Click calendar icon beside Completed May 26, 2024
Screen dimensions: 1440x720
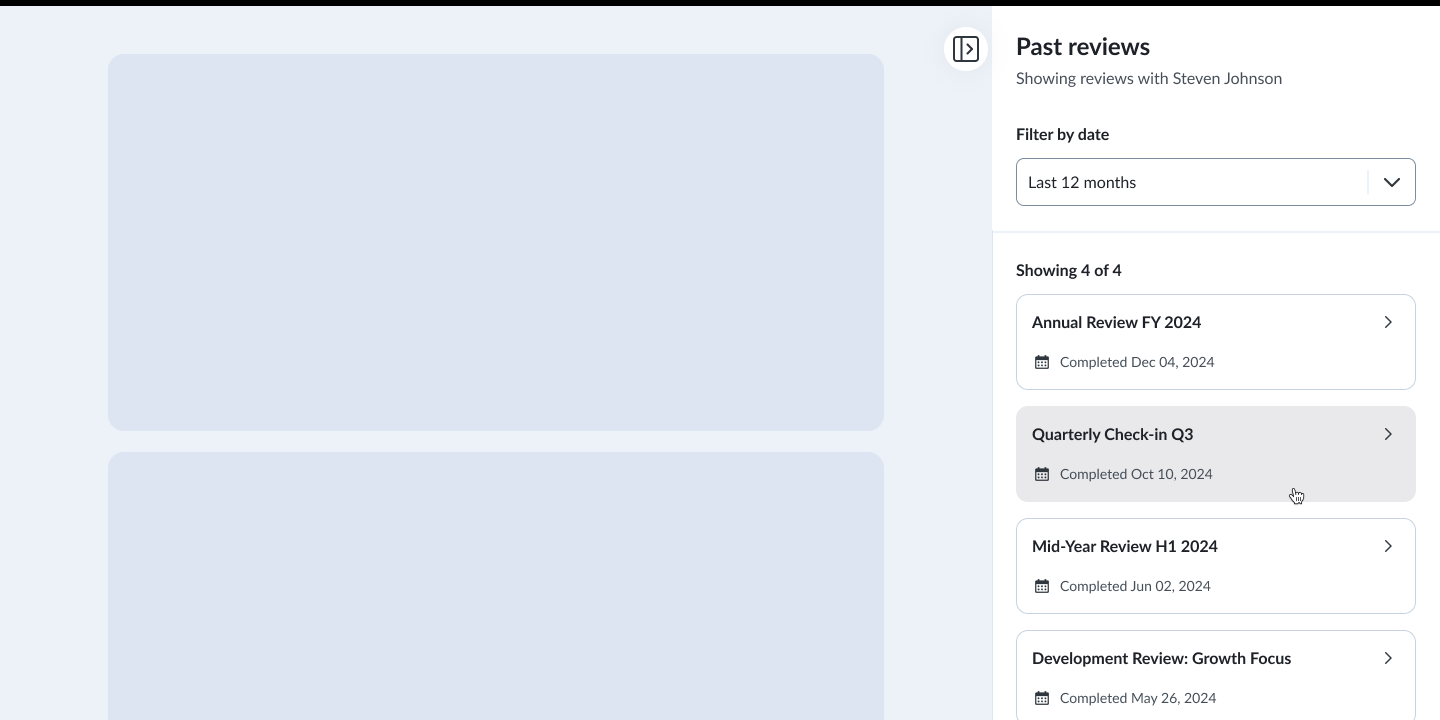[x=1042, y=698]
